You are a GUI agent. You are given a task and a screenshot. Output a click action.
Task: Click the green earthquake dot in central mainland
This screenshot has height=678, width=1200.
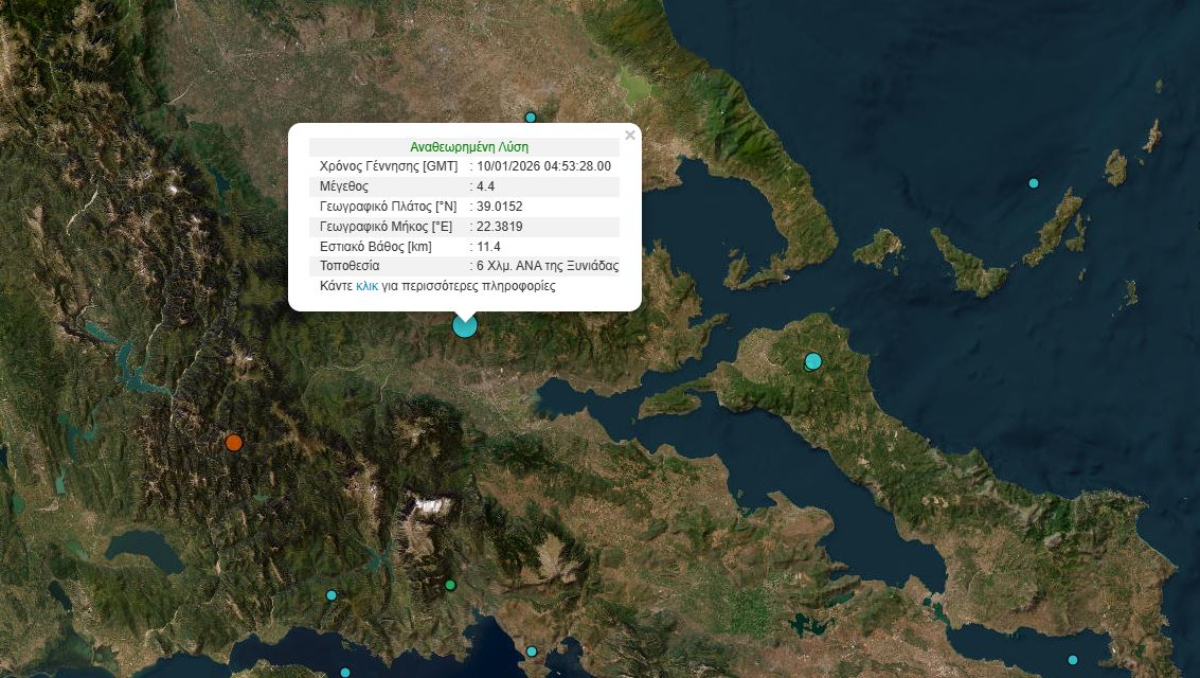450,584
